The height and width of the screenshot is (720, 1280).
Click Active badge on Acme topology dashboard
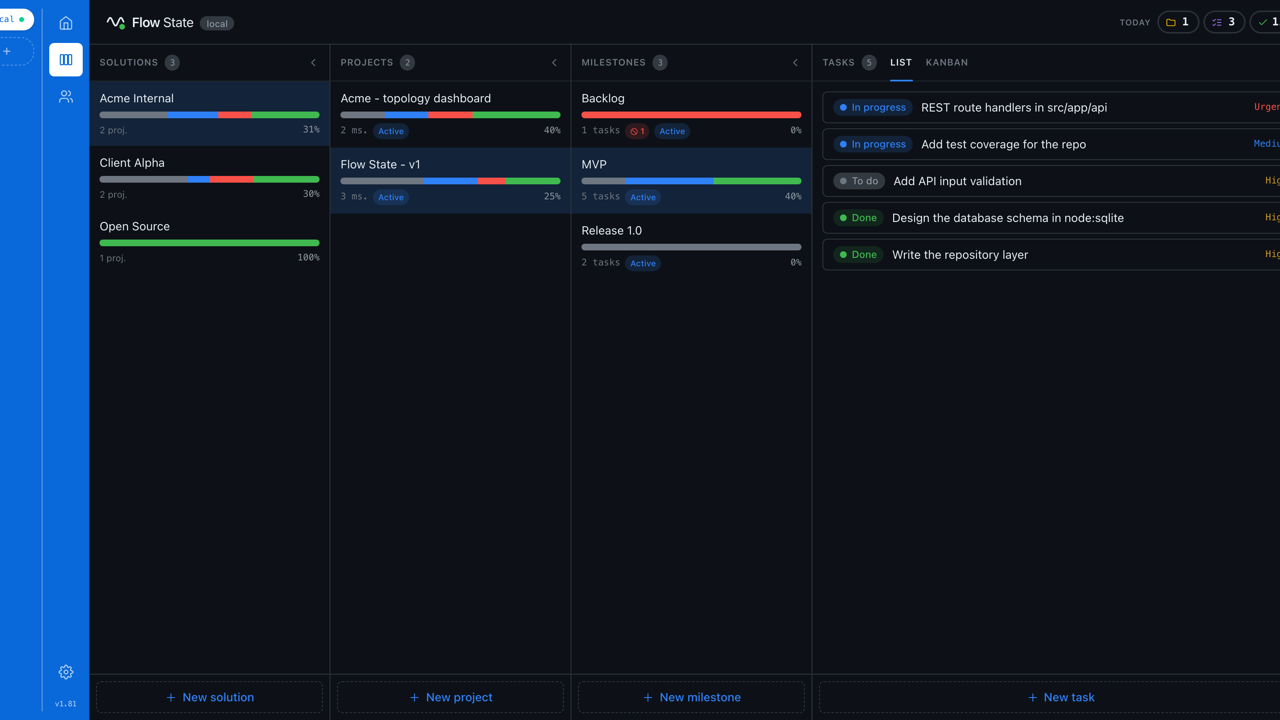(391, 131)
